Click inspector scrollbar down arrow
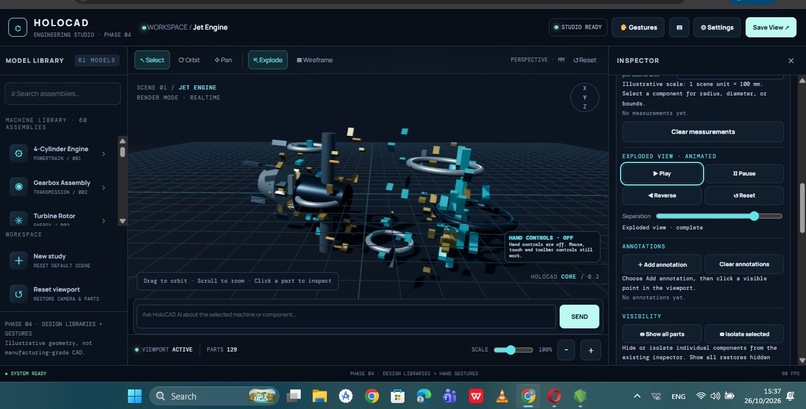This screenshot has height=409, width=806. (x=801, y=361)
